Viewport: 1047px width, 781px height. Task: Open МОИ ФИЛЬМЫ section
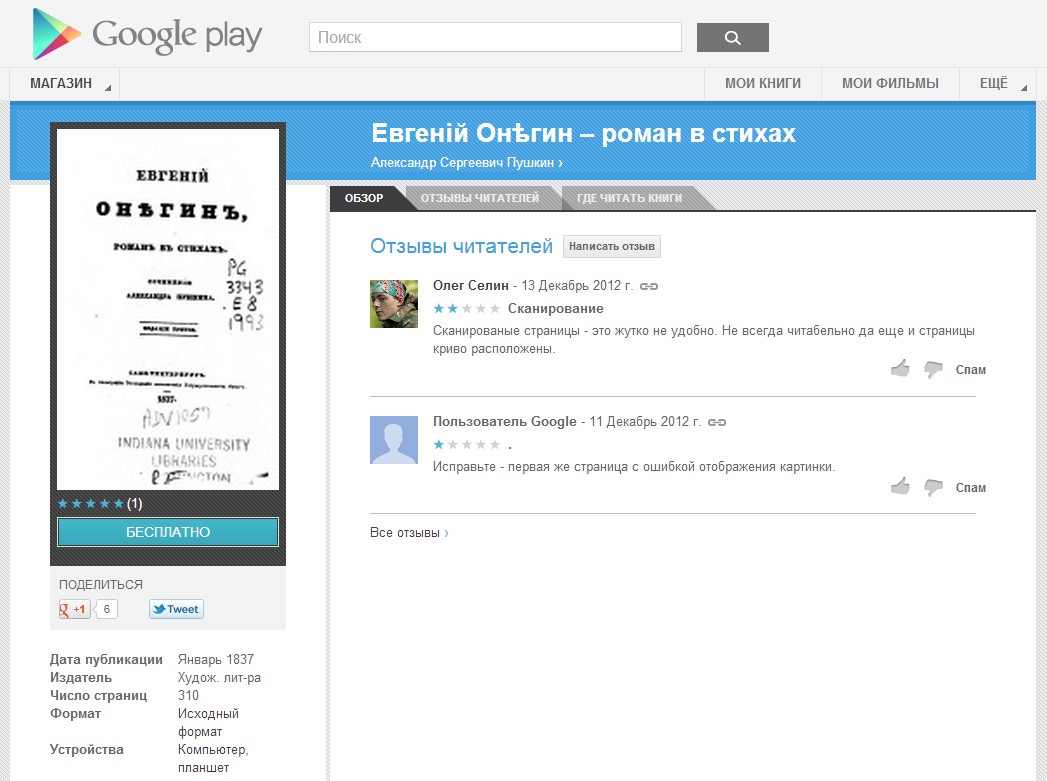[890, 83]
